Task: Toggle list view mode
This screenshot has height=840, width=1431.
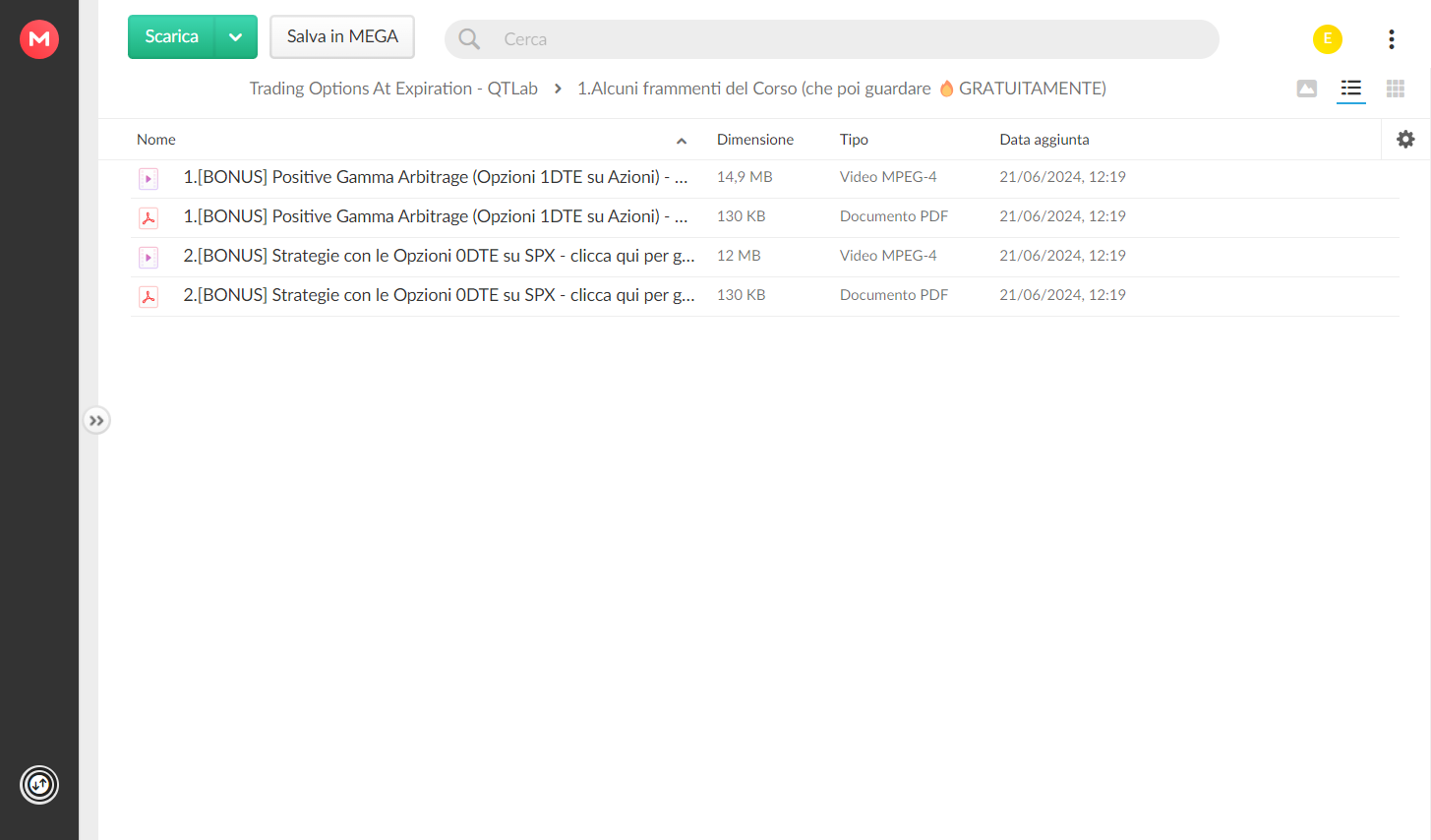Action: coord(1351,89)
